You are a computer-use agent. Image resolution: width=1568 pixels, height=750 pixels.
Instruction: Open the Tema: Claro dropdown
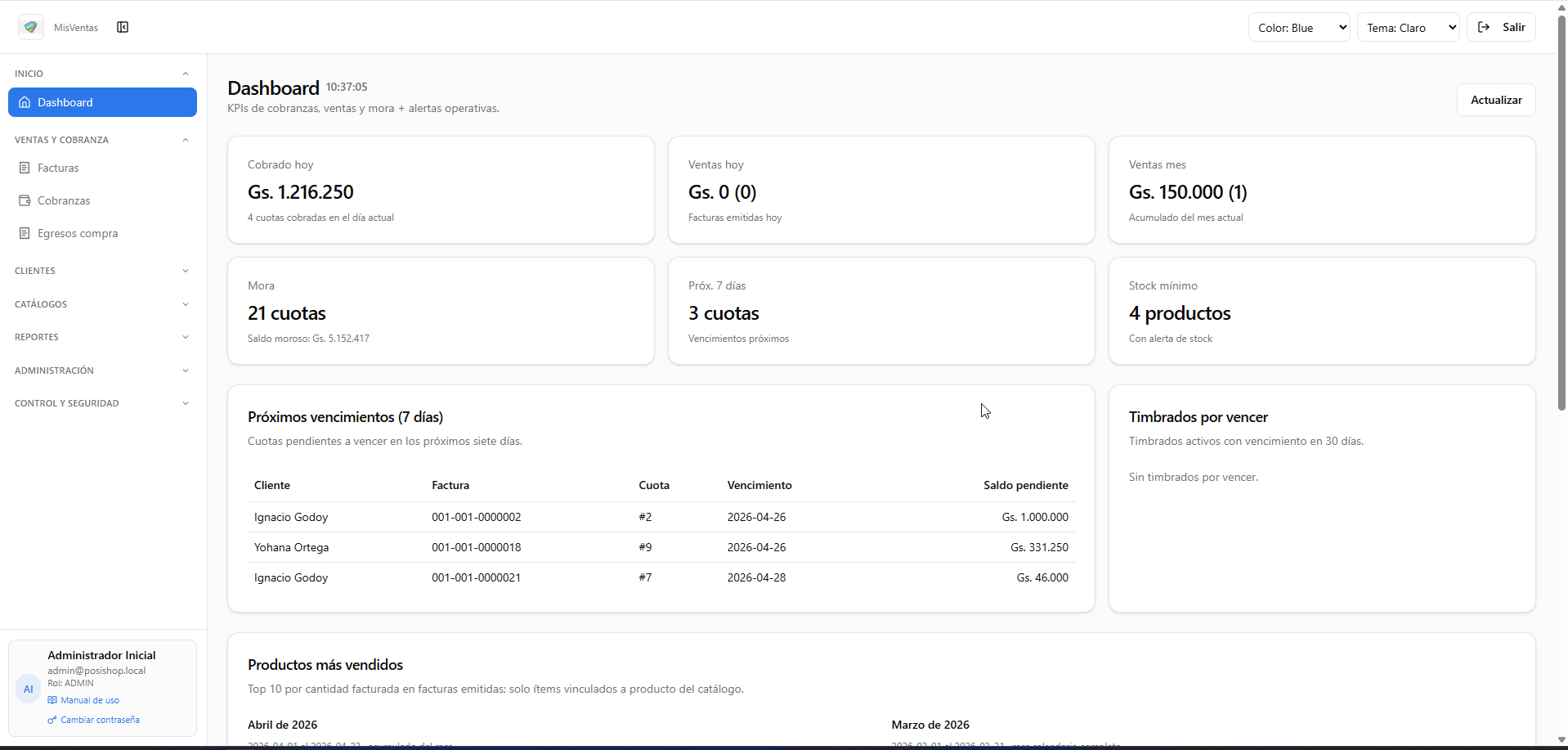[x=1408, y=27]
